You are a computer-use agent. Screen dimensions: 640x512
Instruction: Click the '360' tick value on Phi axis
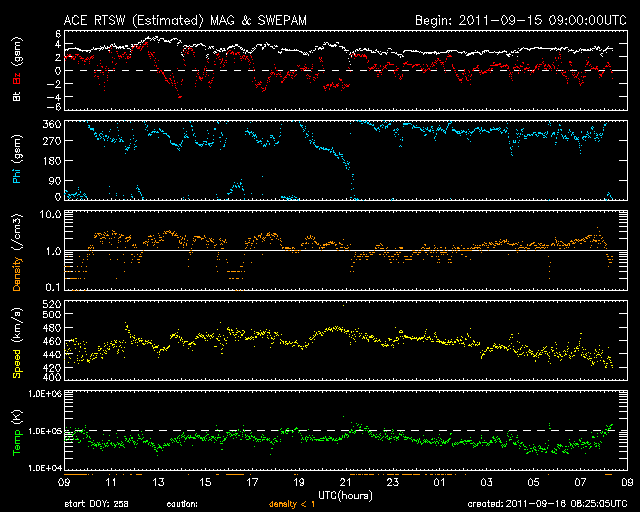pyautogui.click(x=52, y=124)
